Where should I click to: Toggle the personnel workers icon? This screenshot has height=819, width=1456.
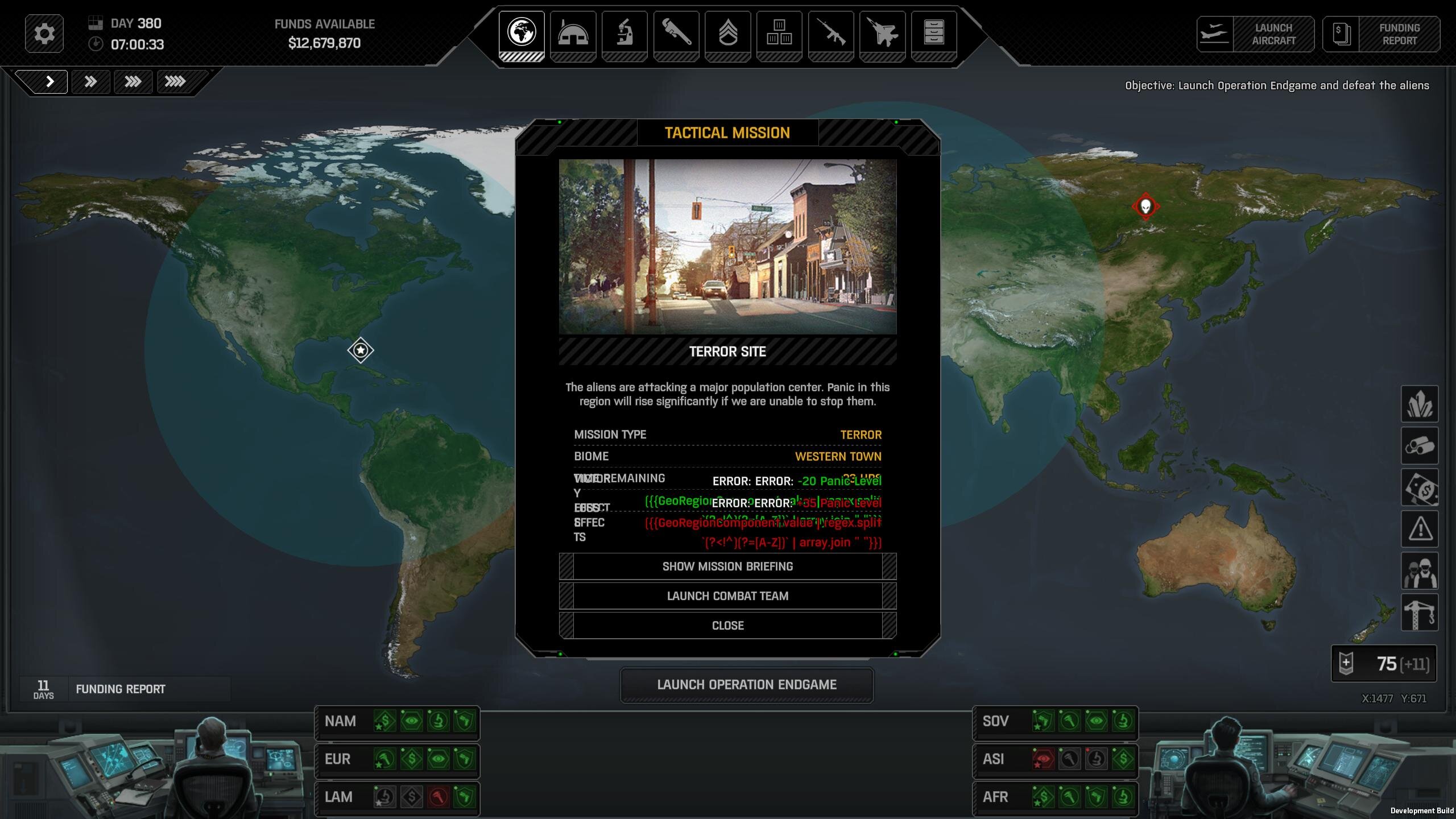tap(1420, 572)
